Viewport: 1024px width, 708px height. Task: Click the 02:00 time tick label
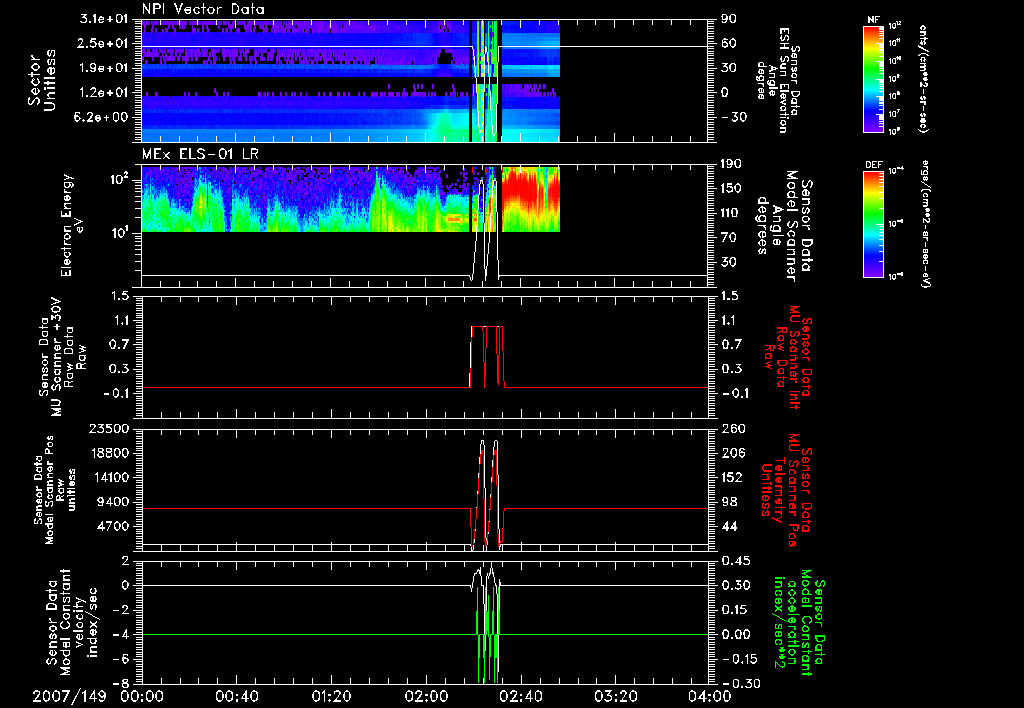pyautogui.click(x=426, y=696)
